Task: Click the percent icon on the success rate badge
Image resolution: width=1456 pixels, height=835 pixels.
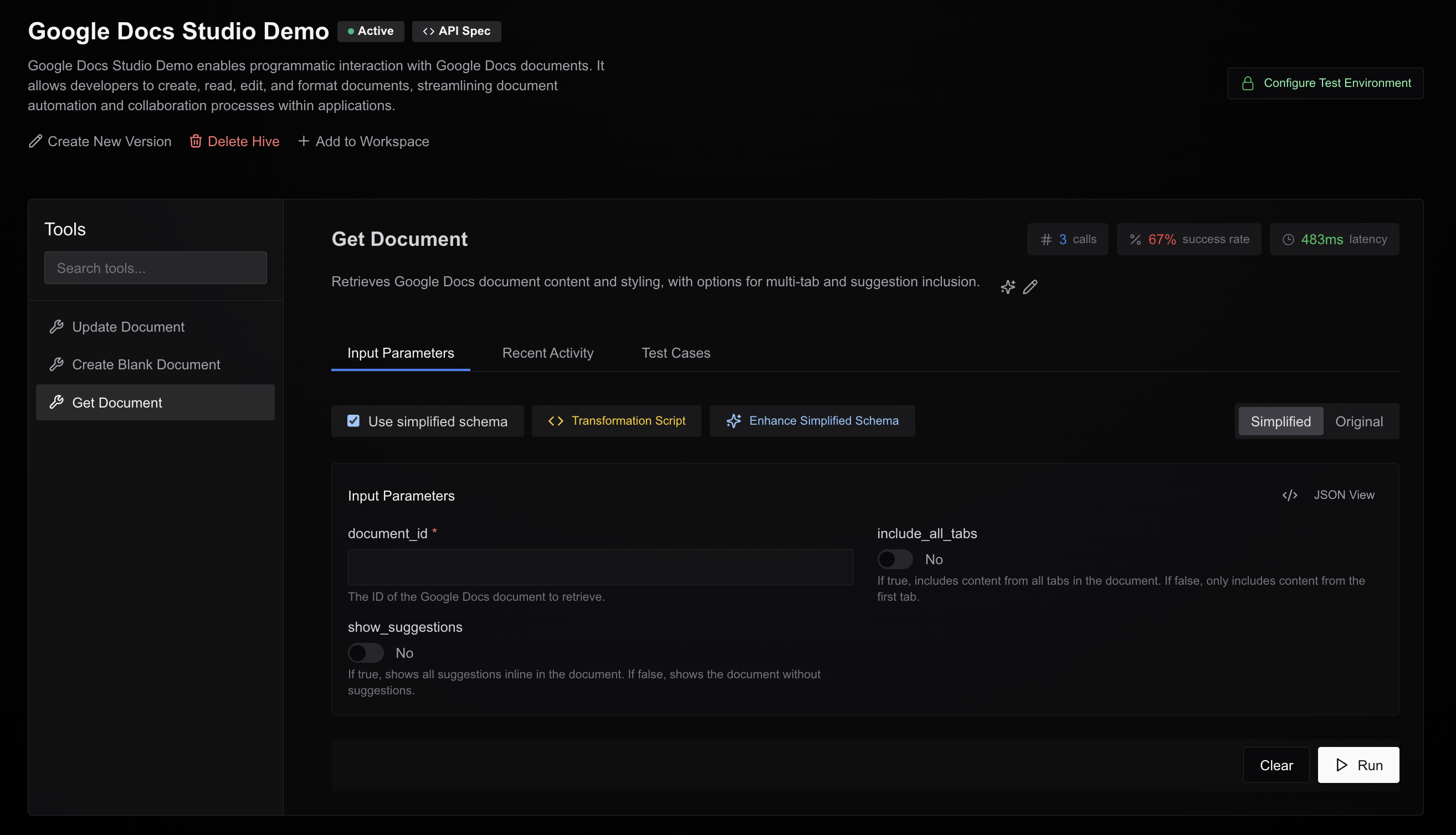Action: pyautogui.click(x=1135, y=239)
